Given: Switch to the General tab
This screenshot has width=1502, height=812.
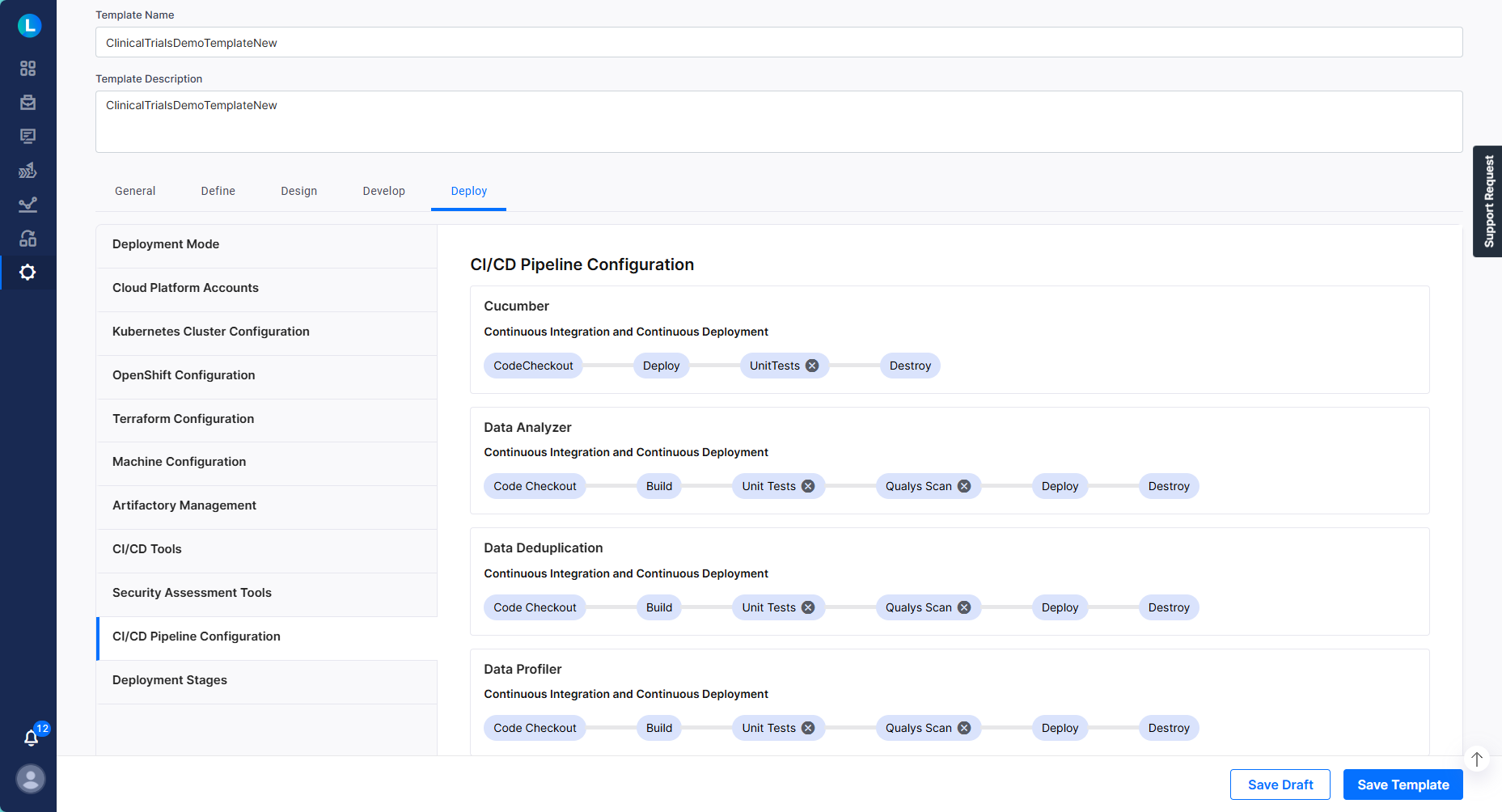Looking at the screenshot, I should (x=134, y=191).
